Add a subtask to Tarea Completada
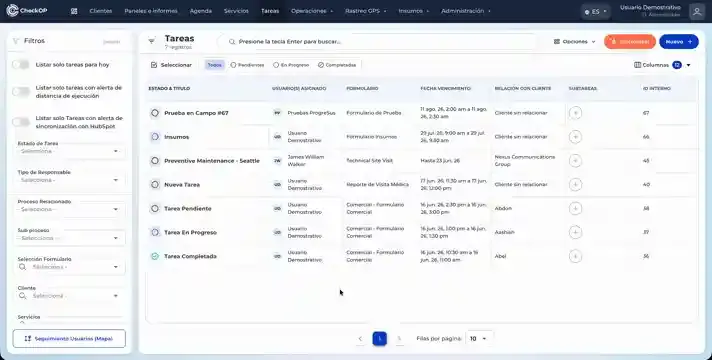 click(x=575, y=256)
